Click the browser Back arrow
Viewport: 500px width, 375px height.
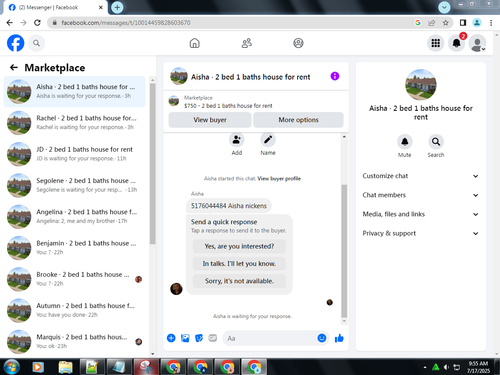coord(10,23)
